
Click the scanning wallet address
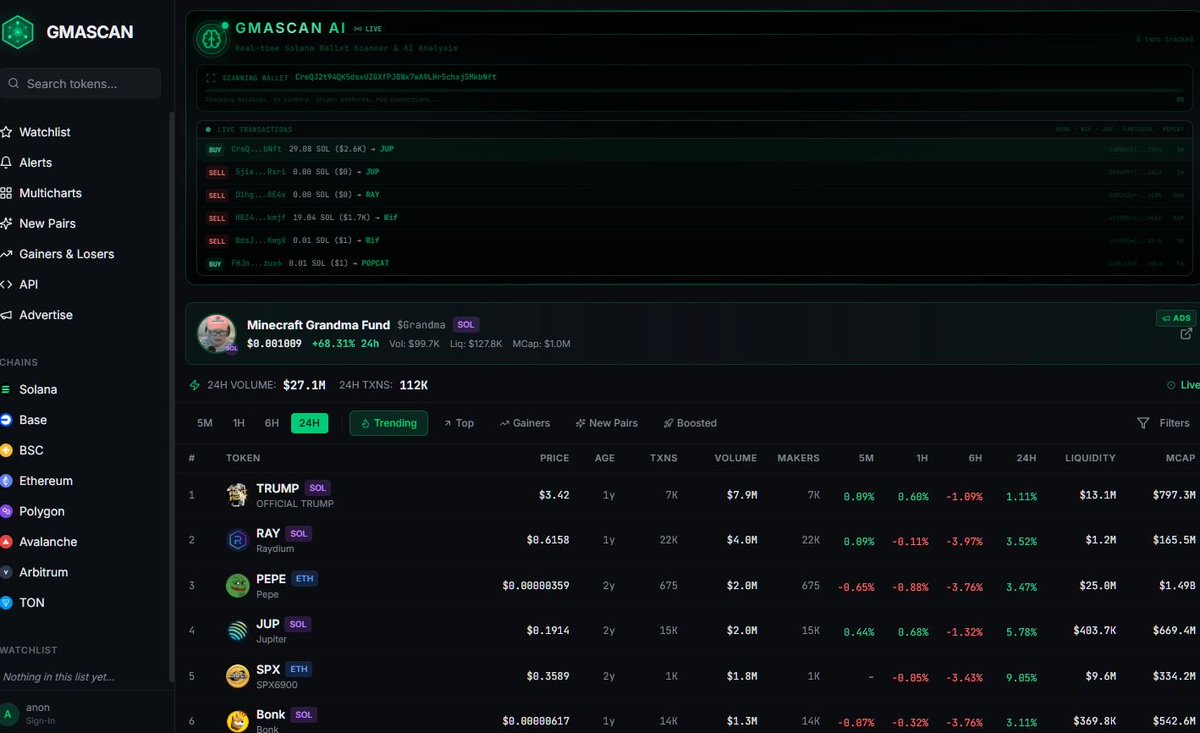pyautogui.click(x=395, y=77)
